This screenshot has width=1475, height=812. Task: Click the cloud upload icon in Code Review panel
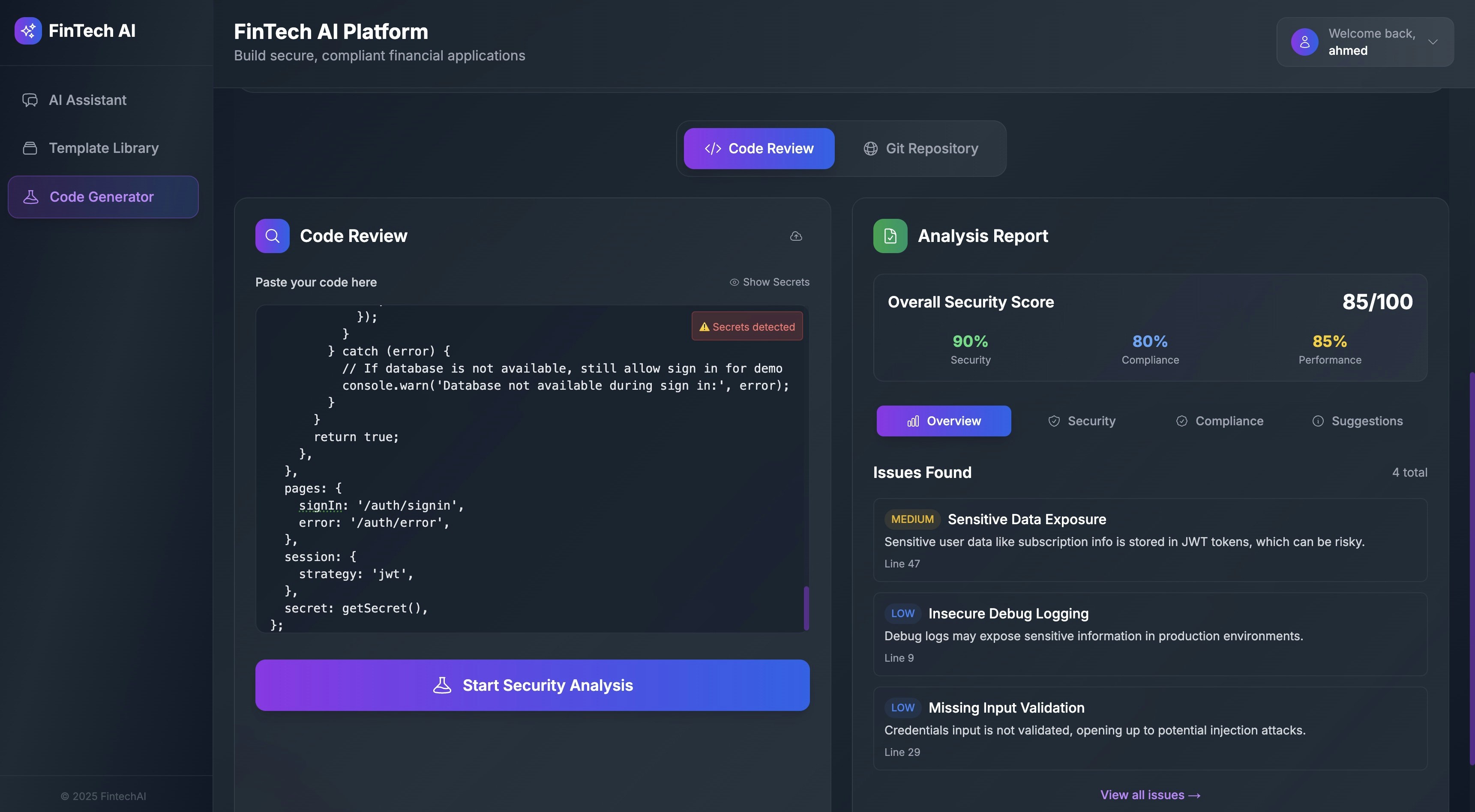click(x=796, y=236)
